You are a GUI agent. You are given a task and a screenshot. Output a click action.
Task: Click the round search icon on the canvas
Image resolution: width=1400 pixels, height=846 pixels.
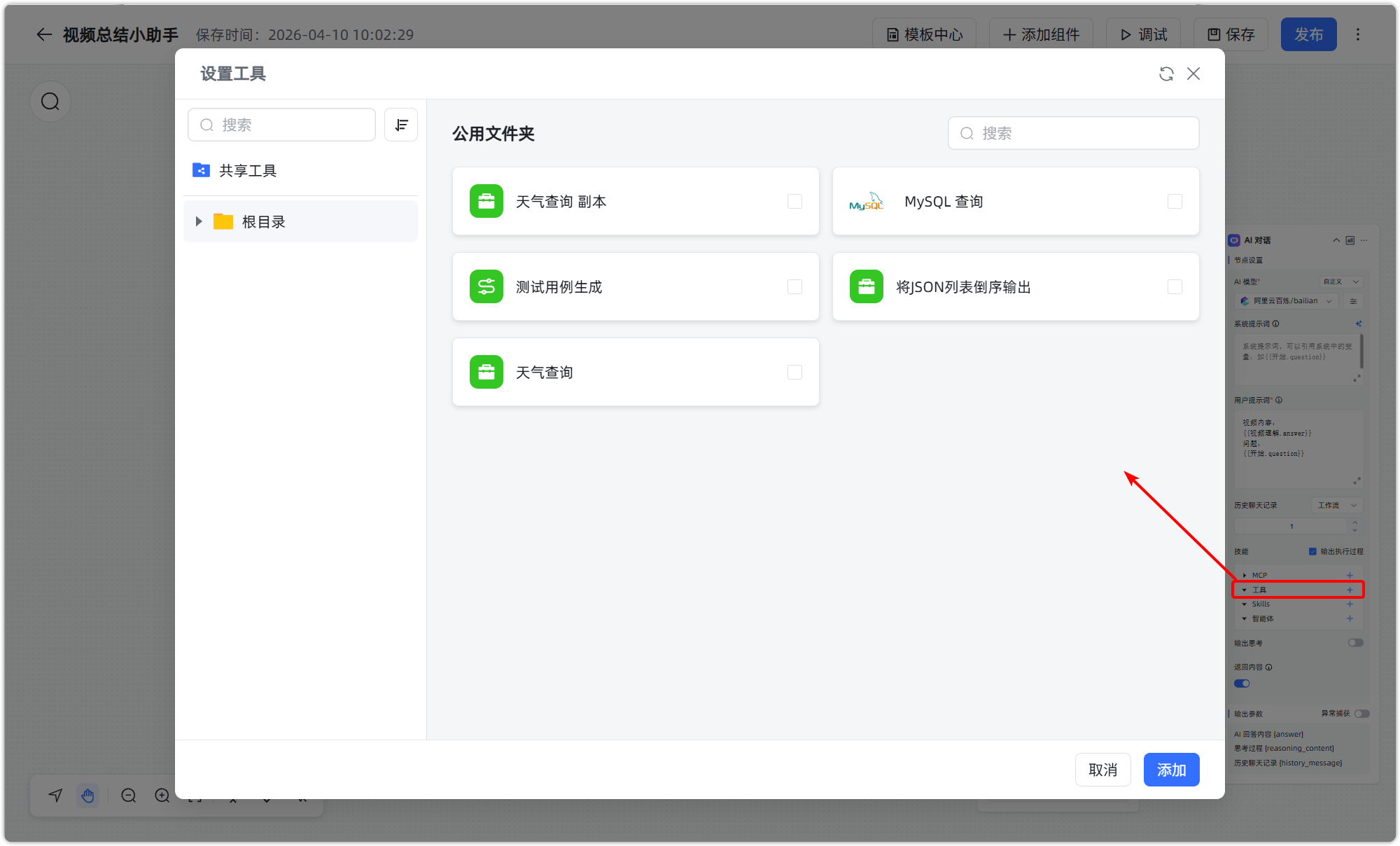click(50, 102)
